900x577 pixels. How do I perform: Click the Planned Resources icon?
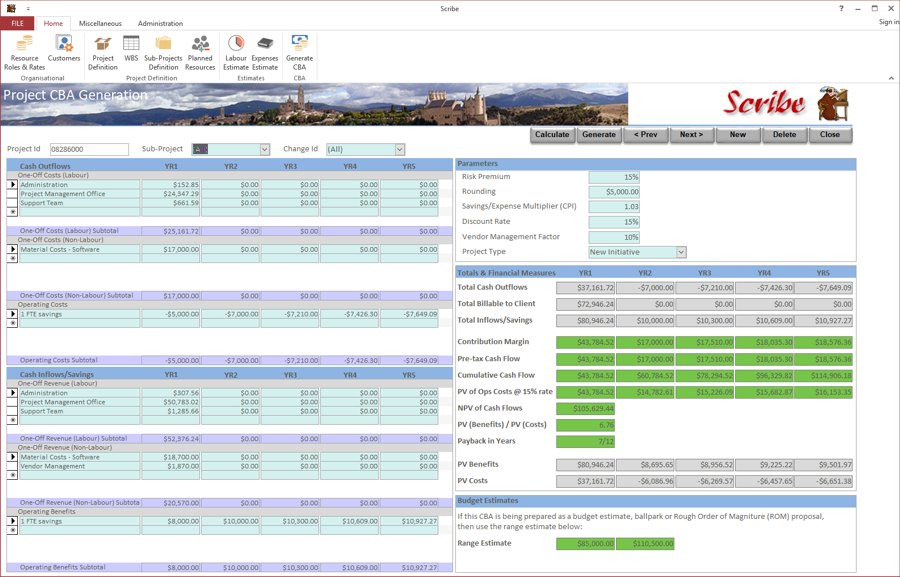click(x=200, y=53)
